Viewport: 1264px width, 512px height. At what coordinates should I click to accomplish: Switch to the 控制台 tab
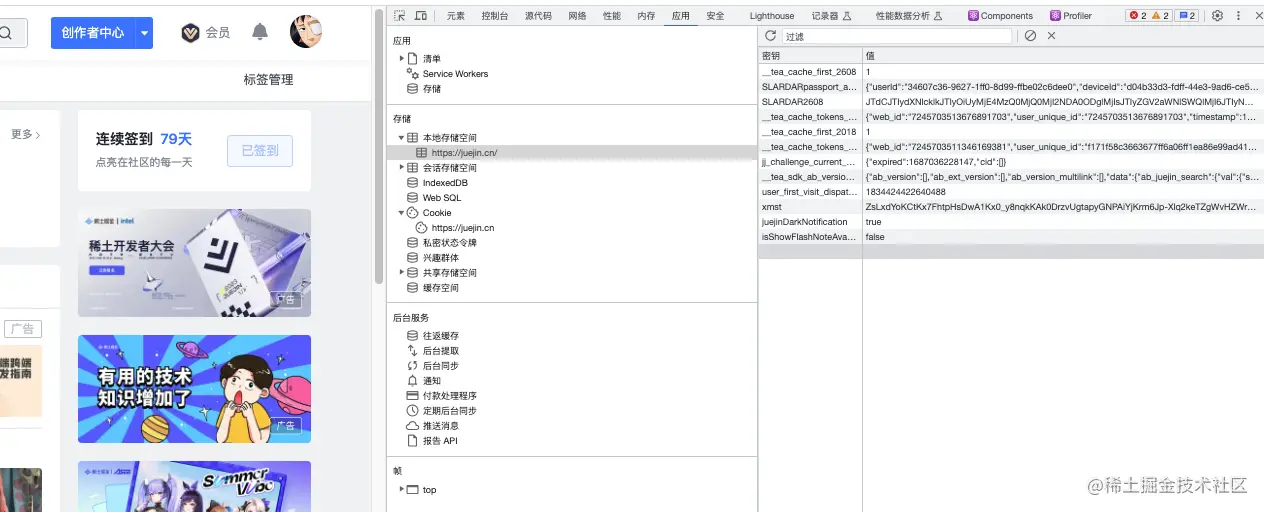[495, 16]
